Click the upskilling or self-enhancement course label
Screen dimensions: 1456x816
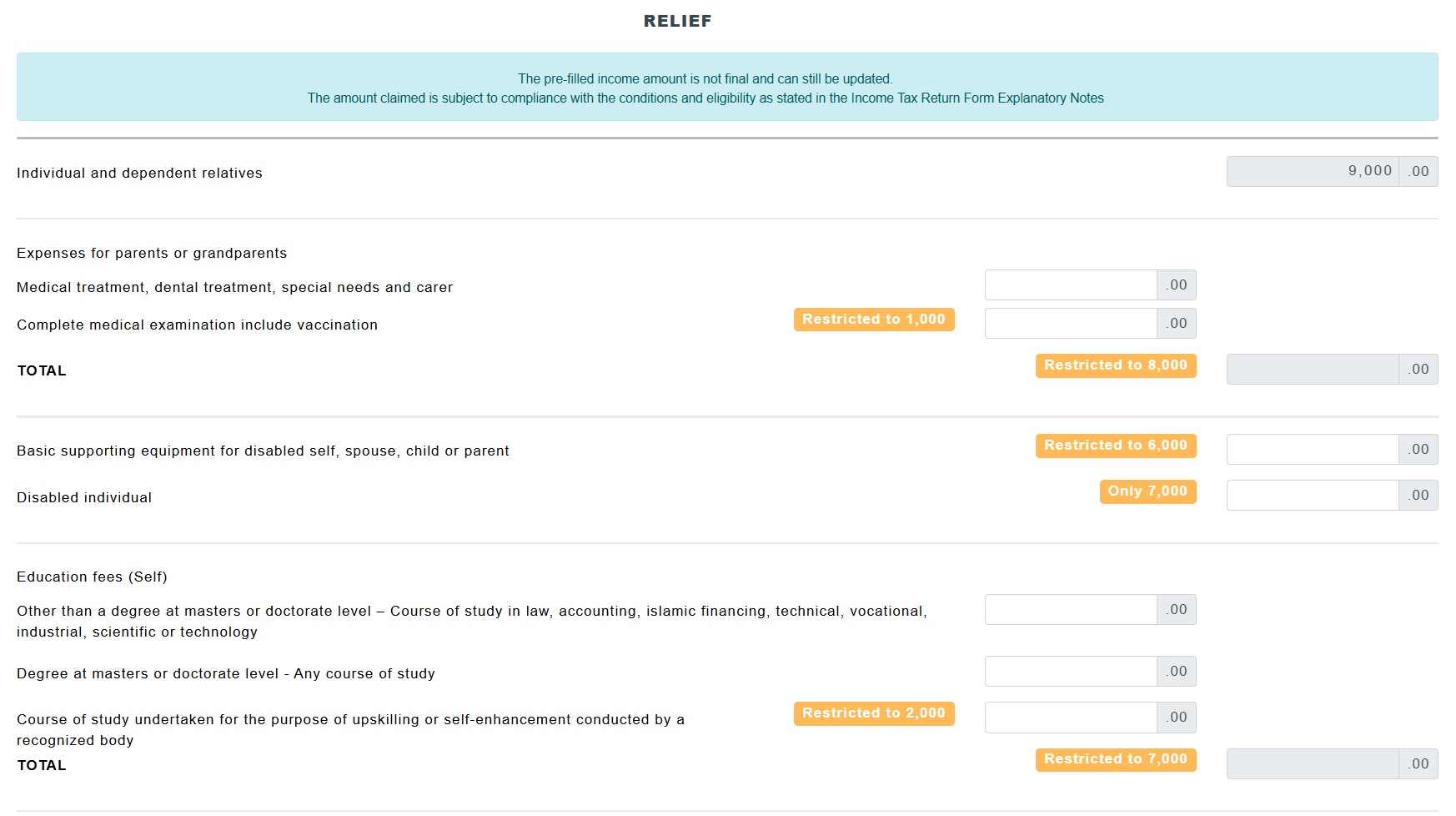[350, 730]
